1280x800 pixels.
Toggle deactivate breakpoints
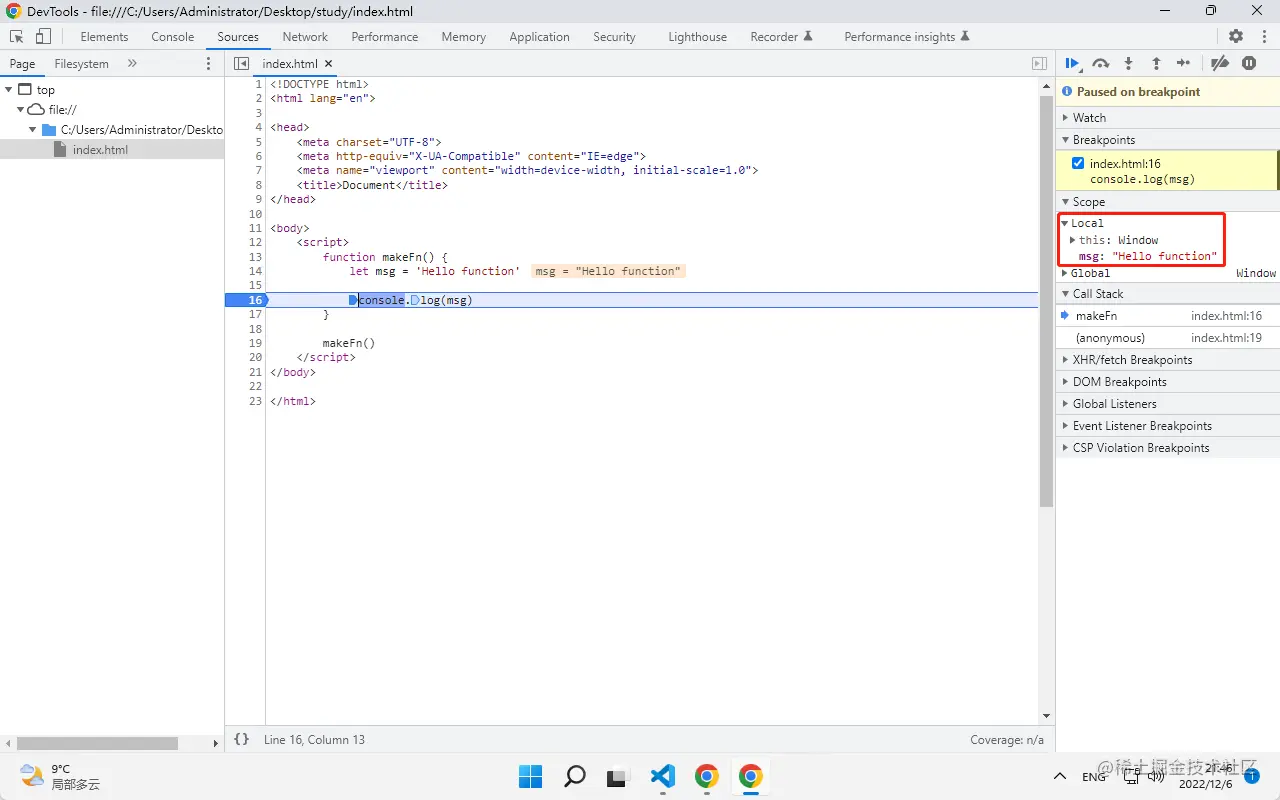click(x=1220, y=63)
